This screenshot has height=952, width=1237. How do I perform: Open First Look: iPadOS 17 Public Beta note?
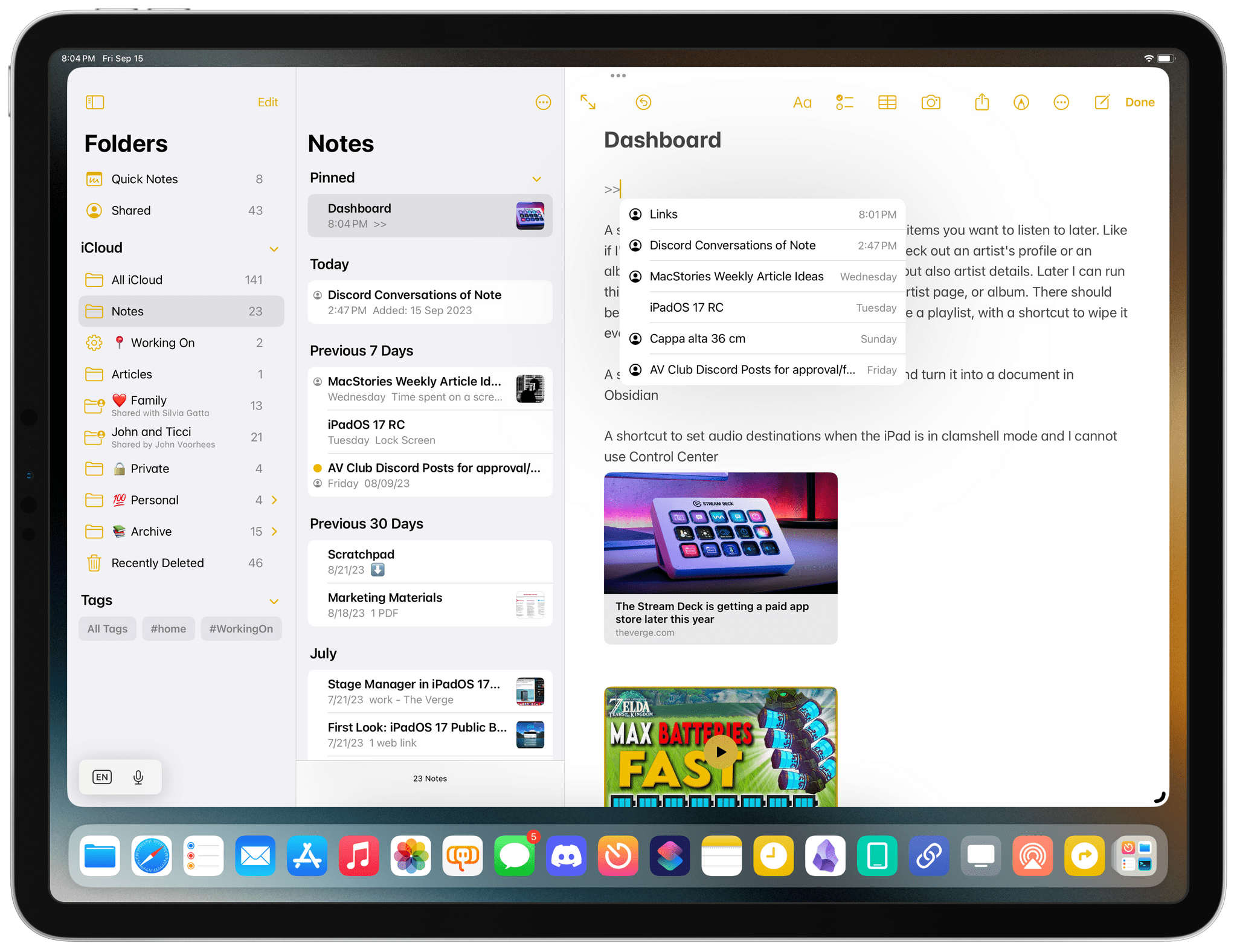[430, 735]
